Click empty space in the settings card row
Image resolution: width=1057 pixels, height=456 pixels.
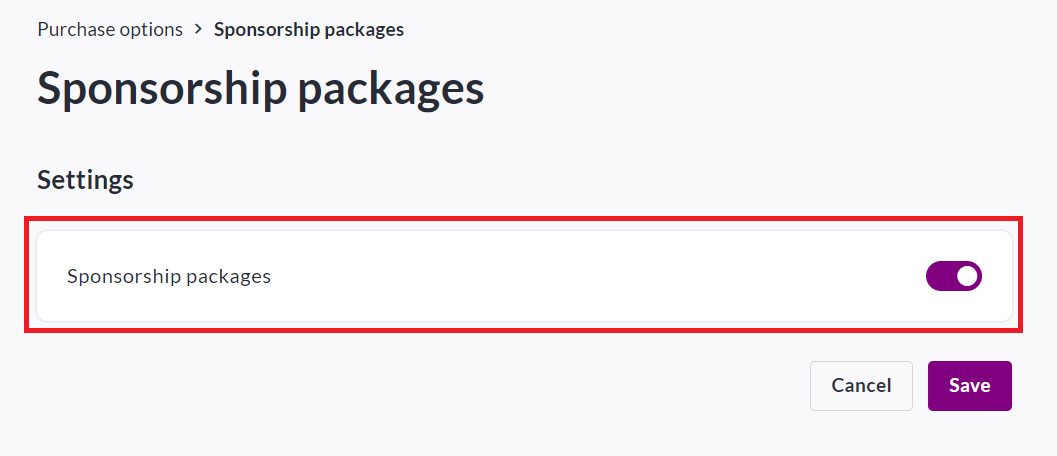(x=600, y=277)
